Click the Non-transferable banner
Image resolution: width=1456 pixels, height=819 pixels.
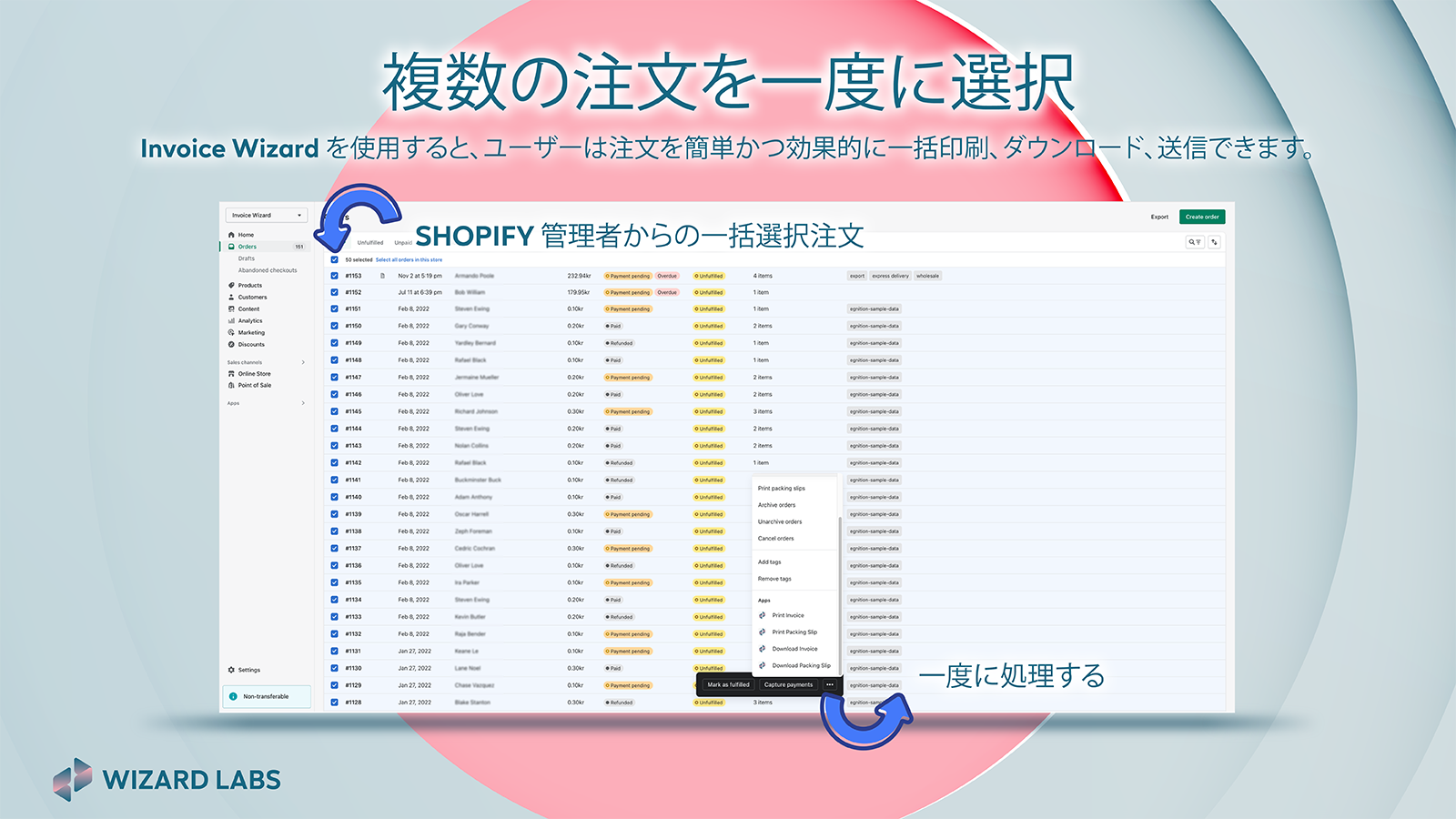(x=267, y=697)
